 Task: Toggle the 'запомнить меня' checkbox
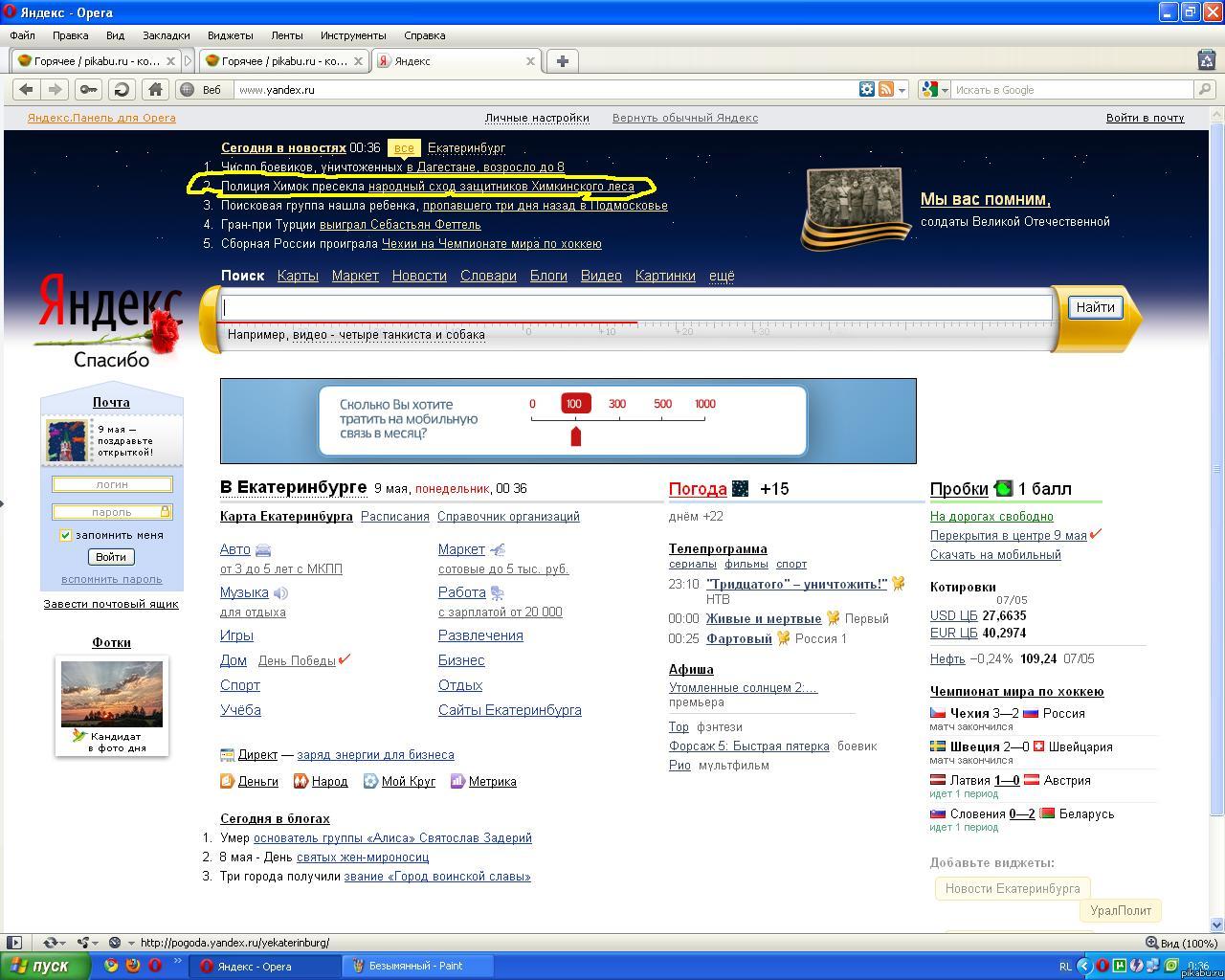pos(66,535)
